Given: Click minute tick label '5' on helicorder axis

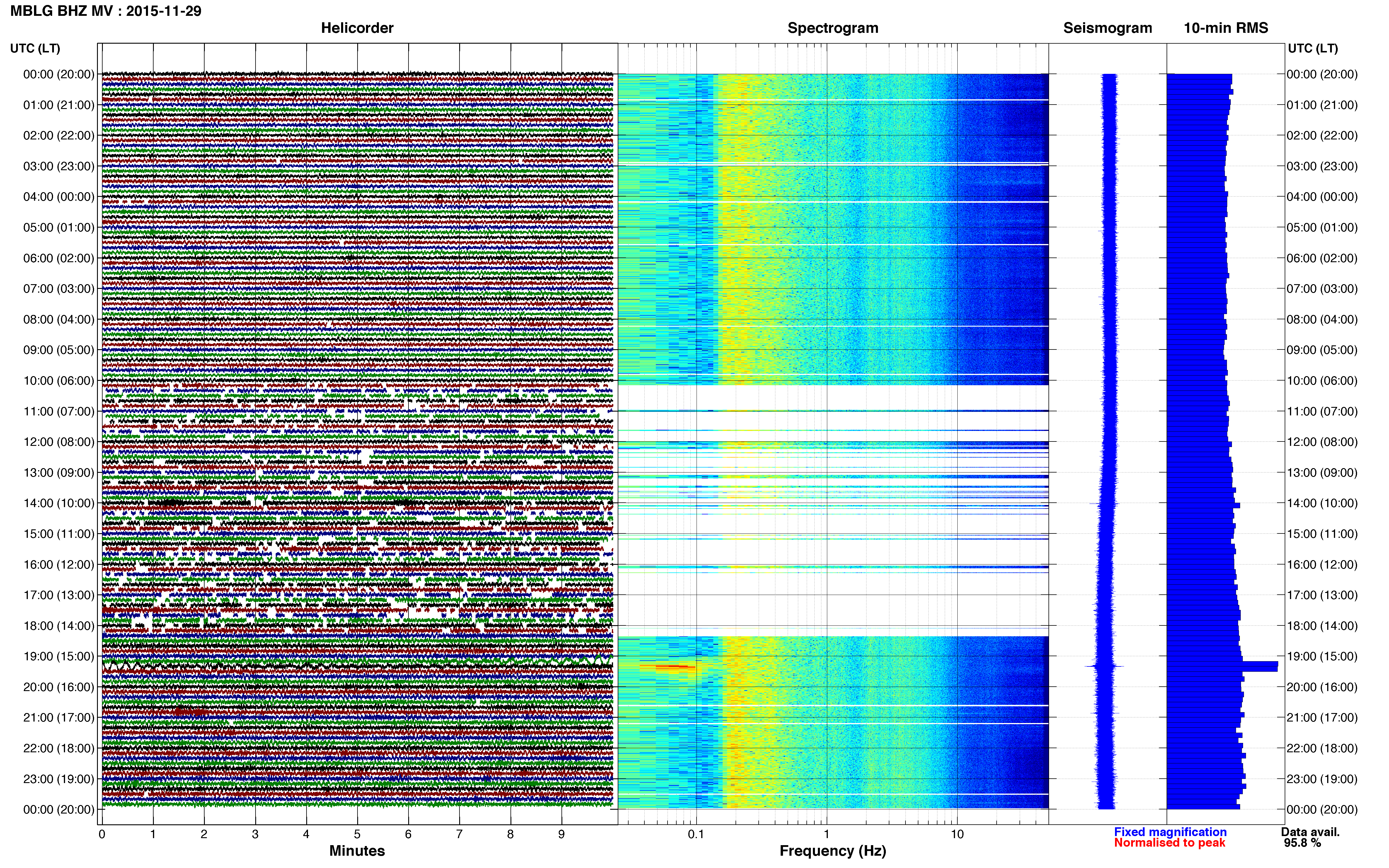Looking at the screenshot, I should tap(357, 834).
